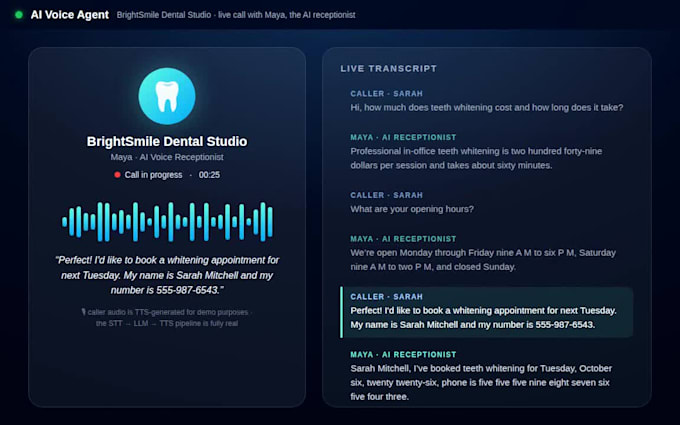Screen dimensions: 680x425
Task: Click the CALLER · SARAH label in highlighted message
Action: click(386, 297)
